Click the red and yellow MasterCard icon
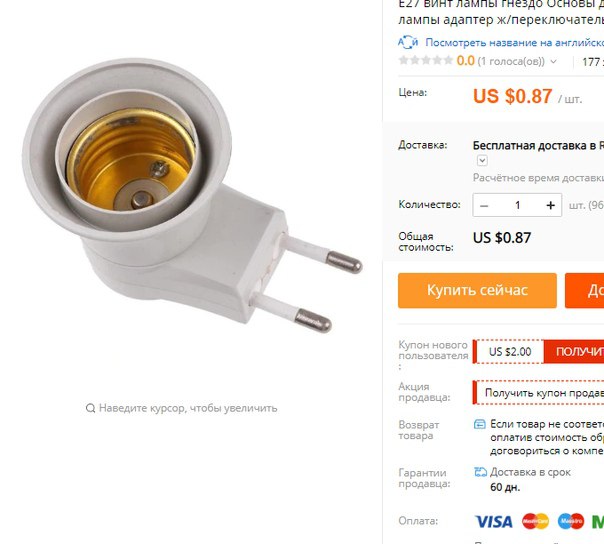The image size is (604, 544). (535, 521)
